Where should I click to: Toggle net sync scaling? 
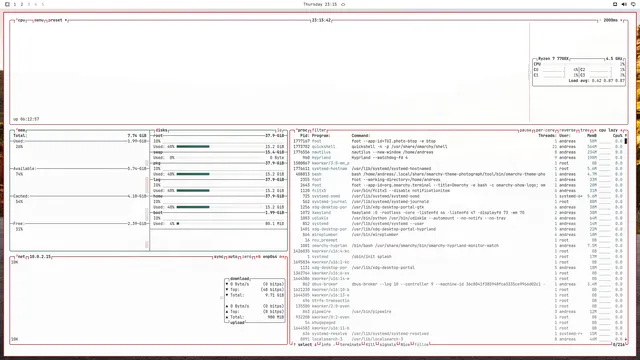point(219,257)
